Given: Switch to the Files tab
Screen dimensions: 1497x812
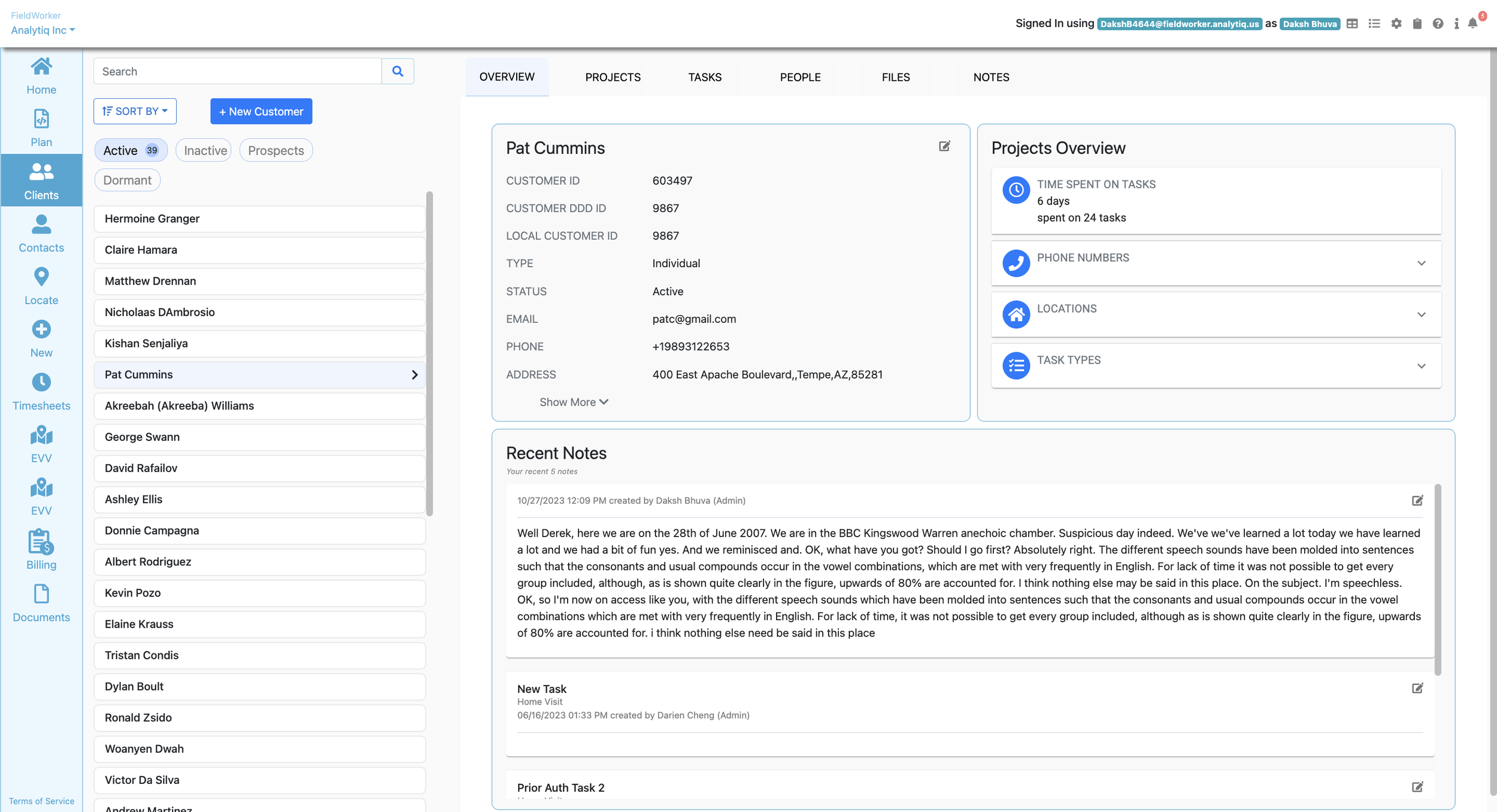Looking at the screenshot, I should tap(895, 77).
